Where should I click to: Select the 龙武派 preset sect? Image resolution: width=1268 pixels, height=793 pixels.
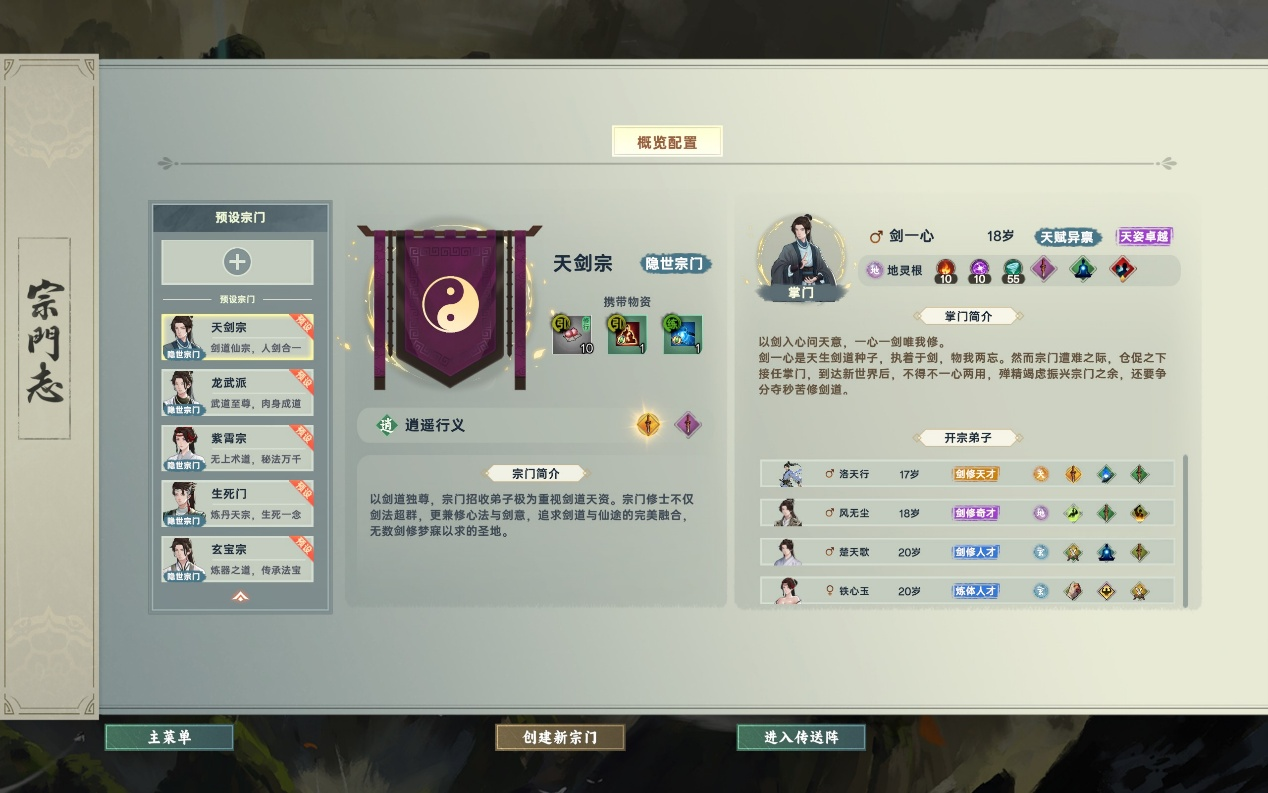coord(237,393)
